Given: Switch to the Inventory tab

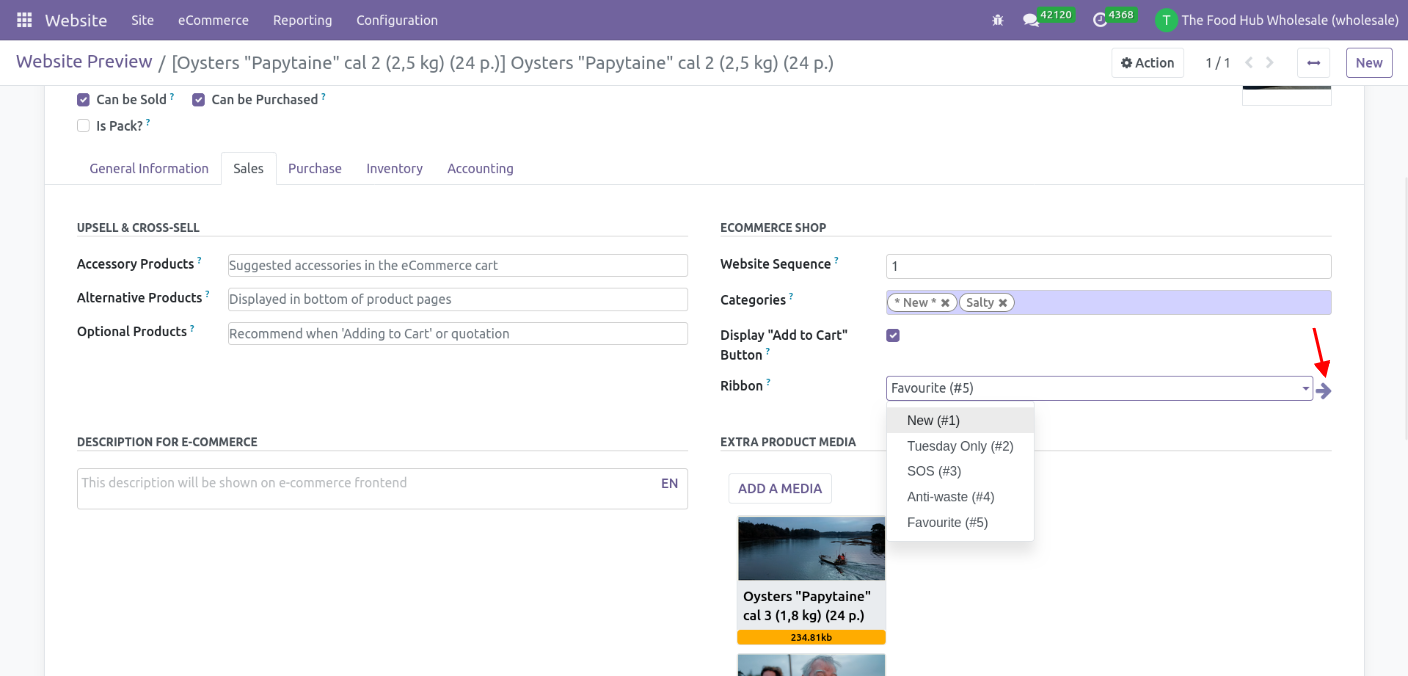Looking at the screenshot, I should click(x=394, y=169).
